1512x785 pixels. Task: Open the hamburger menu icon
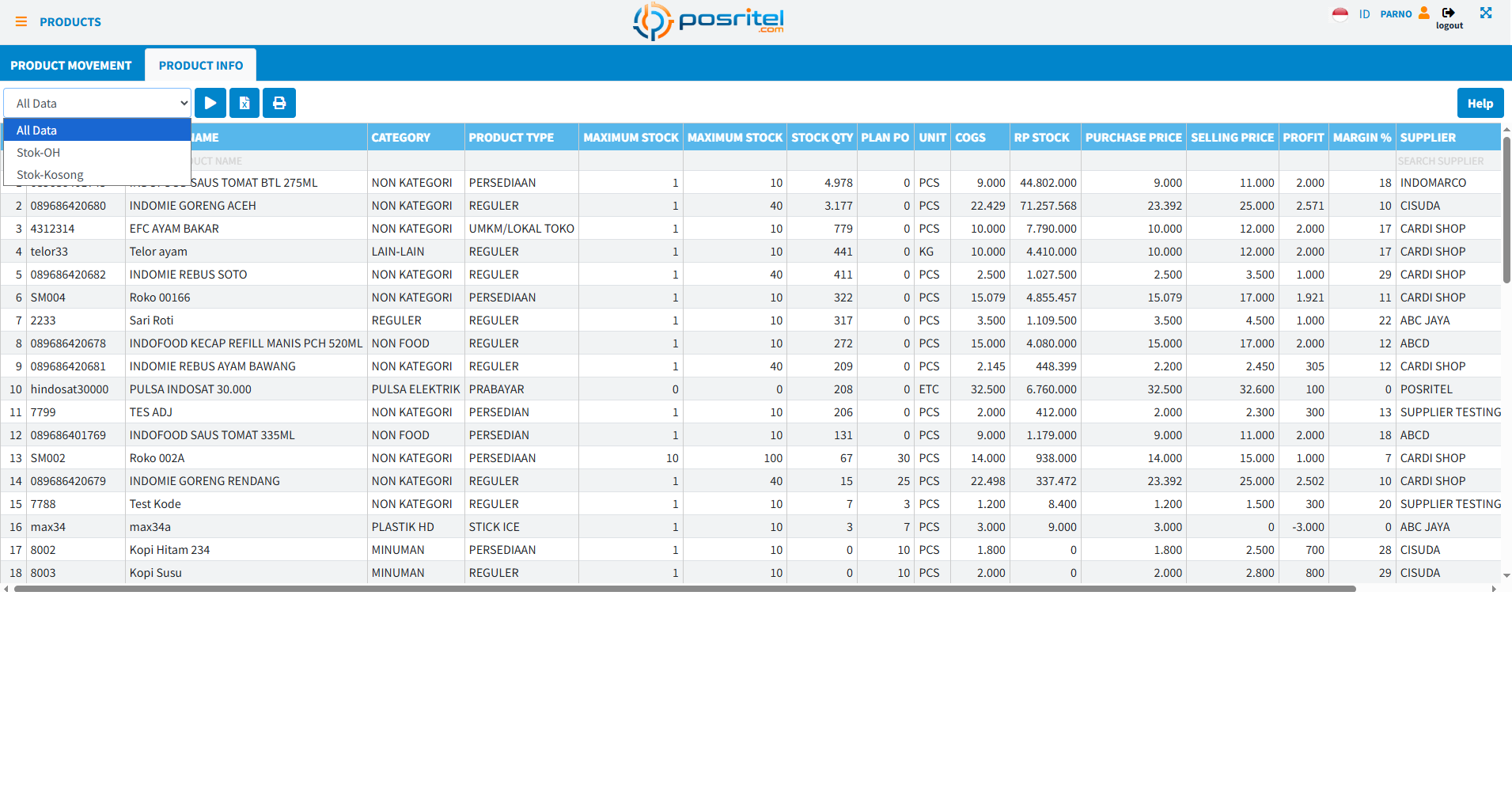[x=21, y=22]
